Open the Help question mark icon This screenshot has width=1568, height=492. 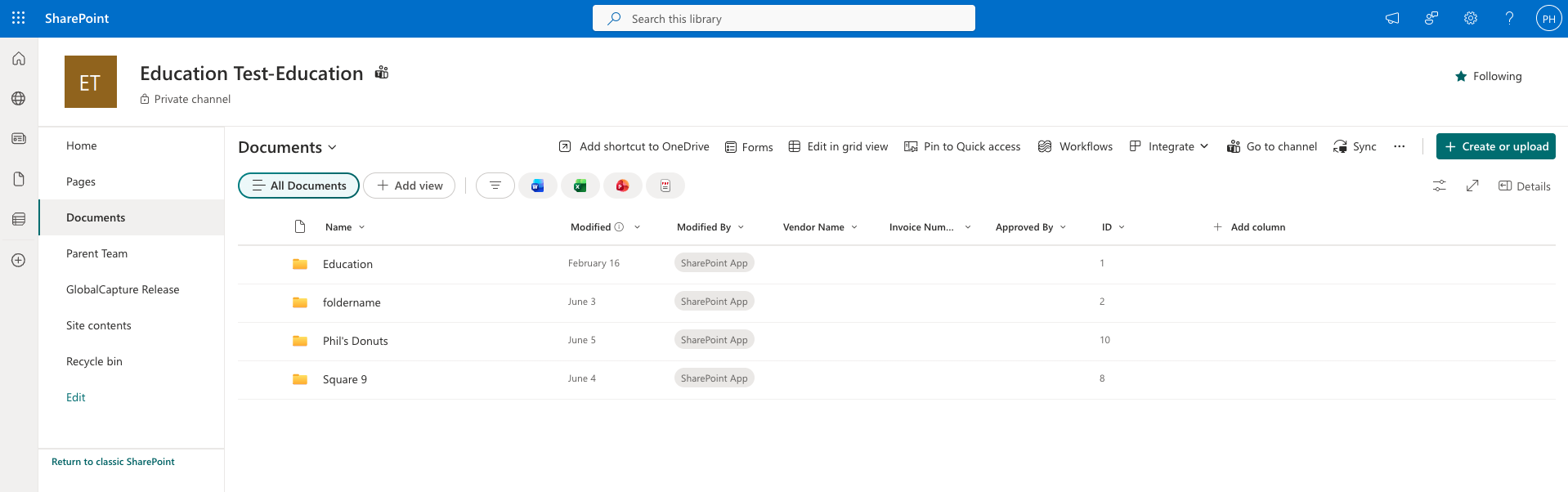(x=1510, y=18)
